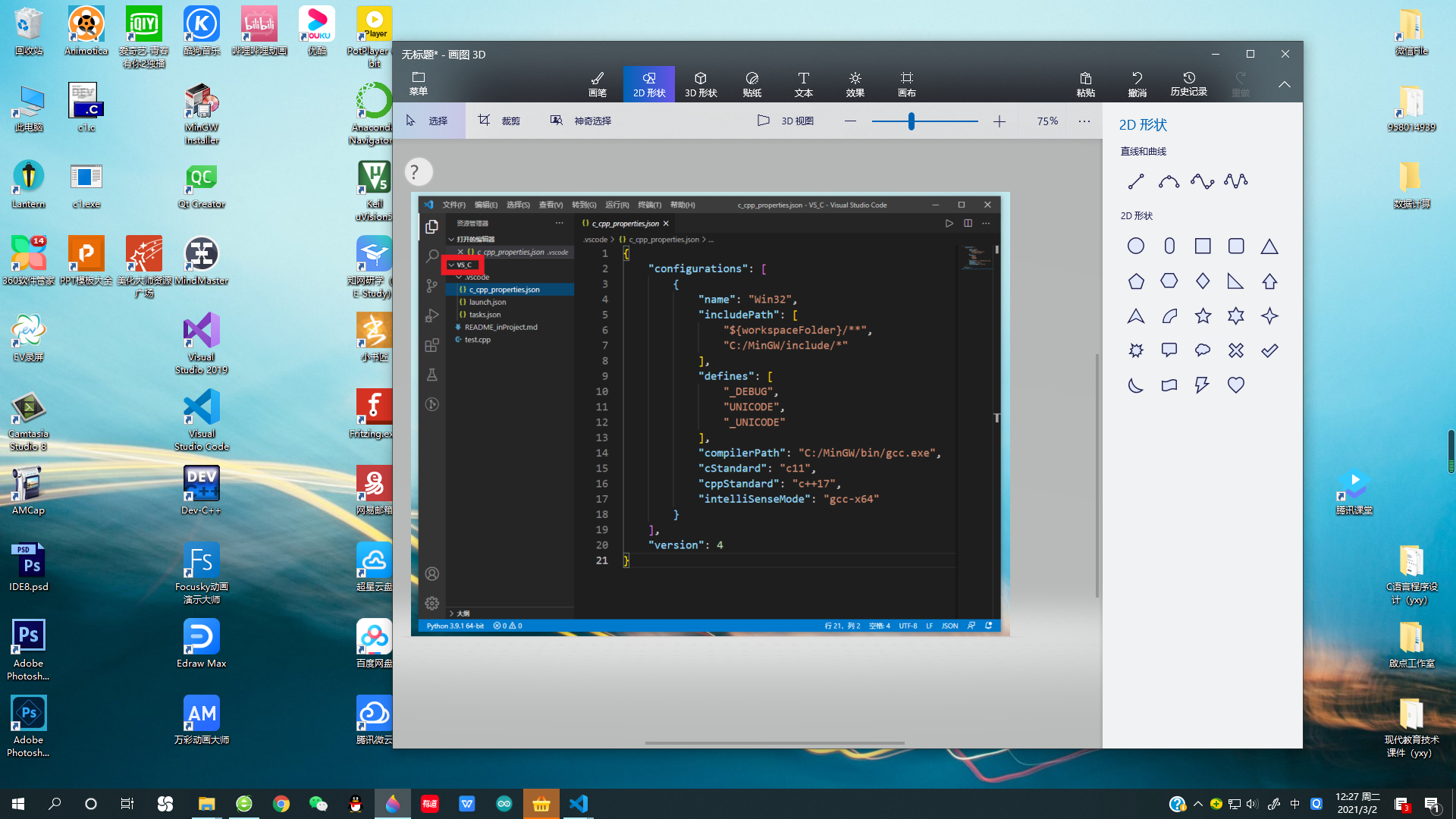Open the 效果 effects tab
Viewport: 1456px width, 819px height.
[x=855, y=84]
